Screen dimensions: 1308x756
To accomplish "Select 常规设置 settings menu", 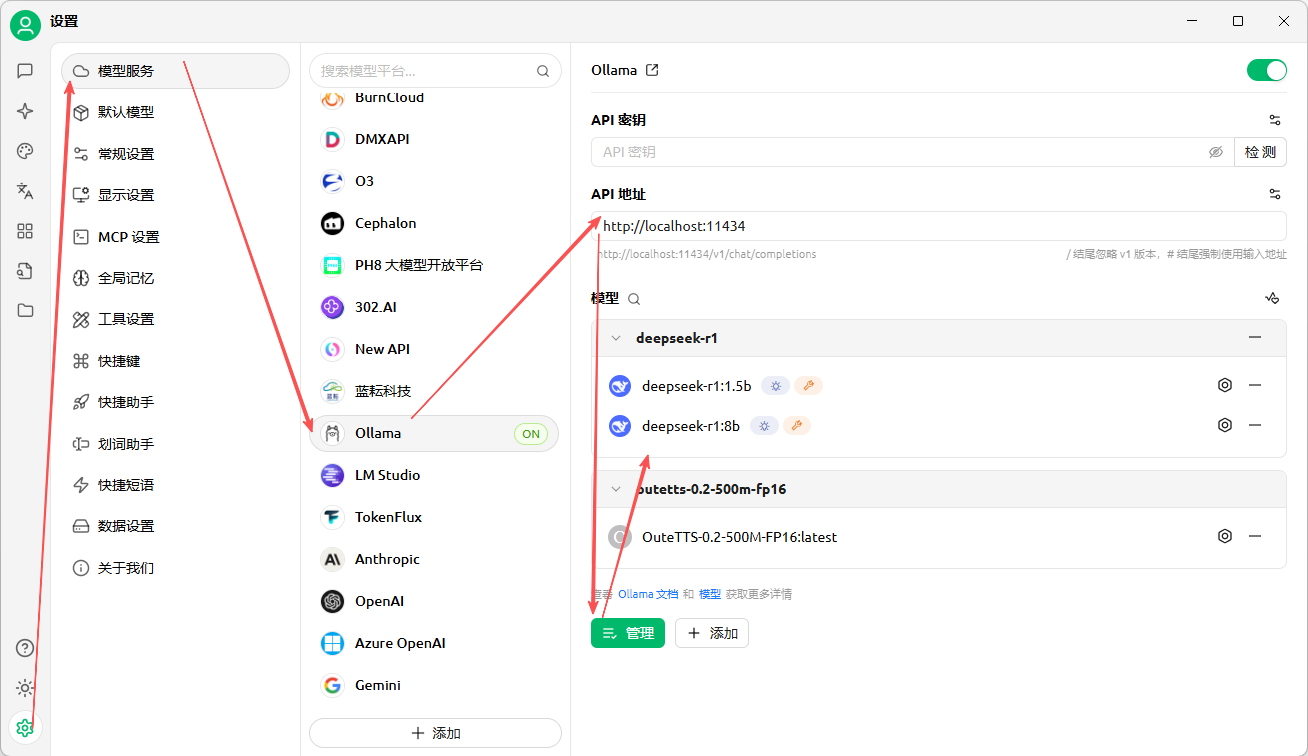I will 175,154.
